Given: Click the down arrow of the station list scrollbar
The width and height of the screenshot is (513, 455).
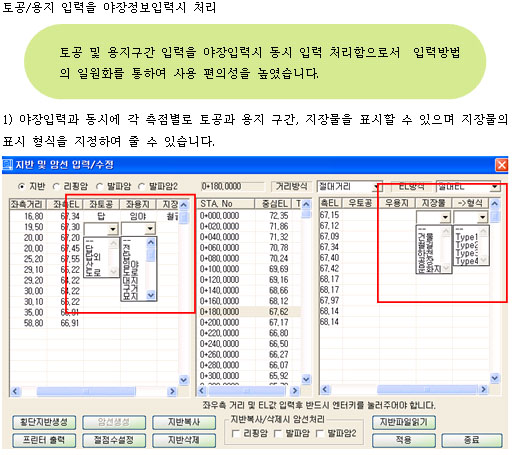Looking at the screenshot, I should click(x=306, y=379).
